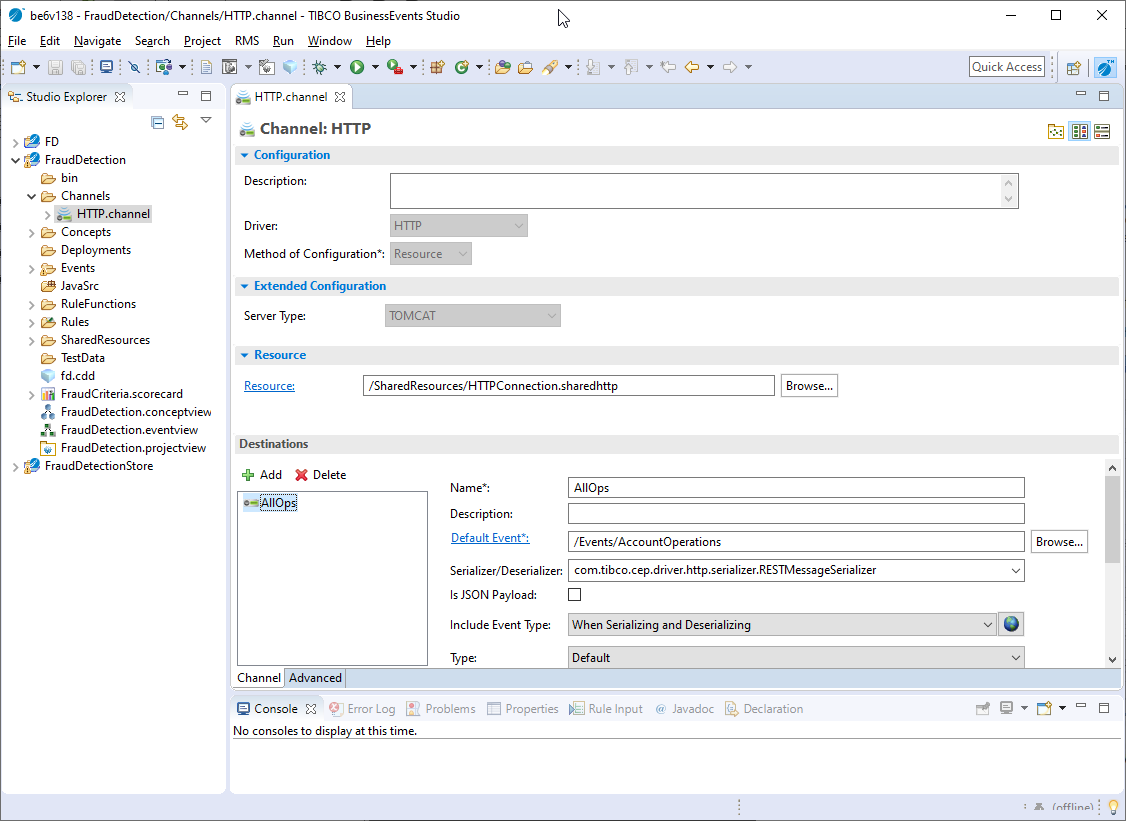The image size is (1126, 821).
Task: Click the Debug bug icon in toolbar
Action: [x=319, y=67]
